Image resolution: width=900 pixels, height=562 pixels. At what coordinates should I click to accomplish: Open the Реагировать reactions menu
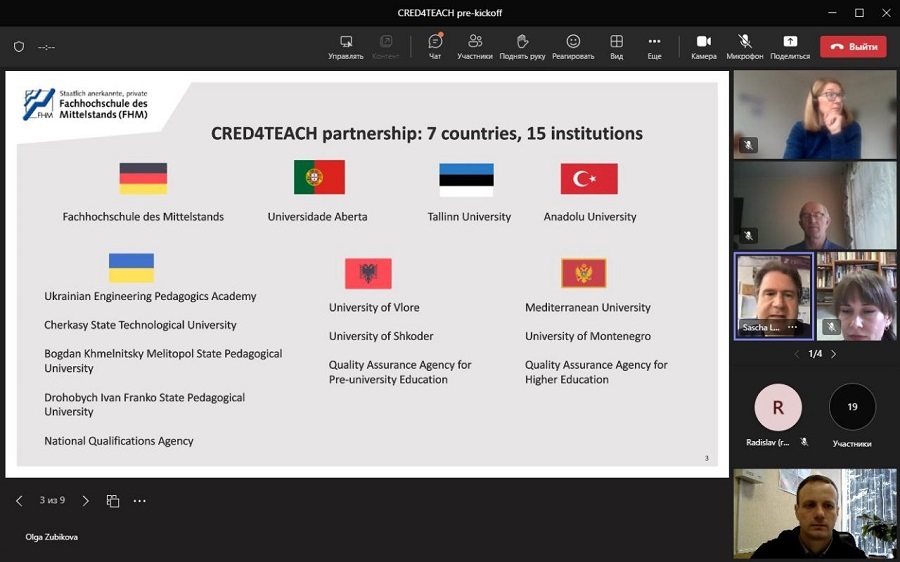[x=573, y=47]
